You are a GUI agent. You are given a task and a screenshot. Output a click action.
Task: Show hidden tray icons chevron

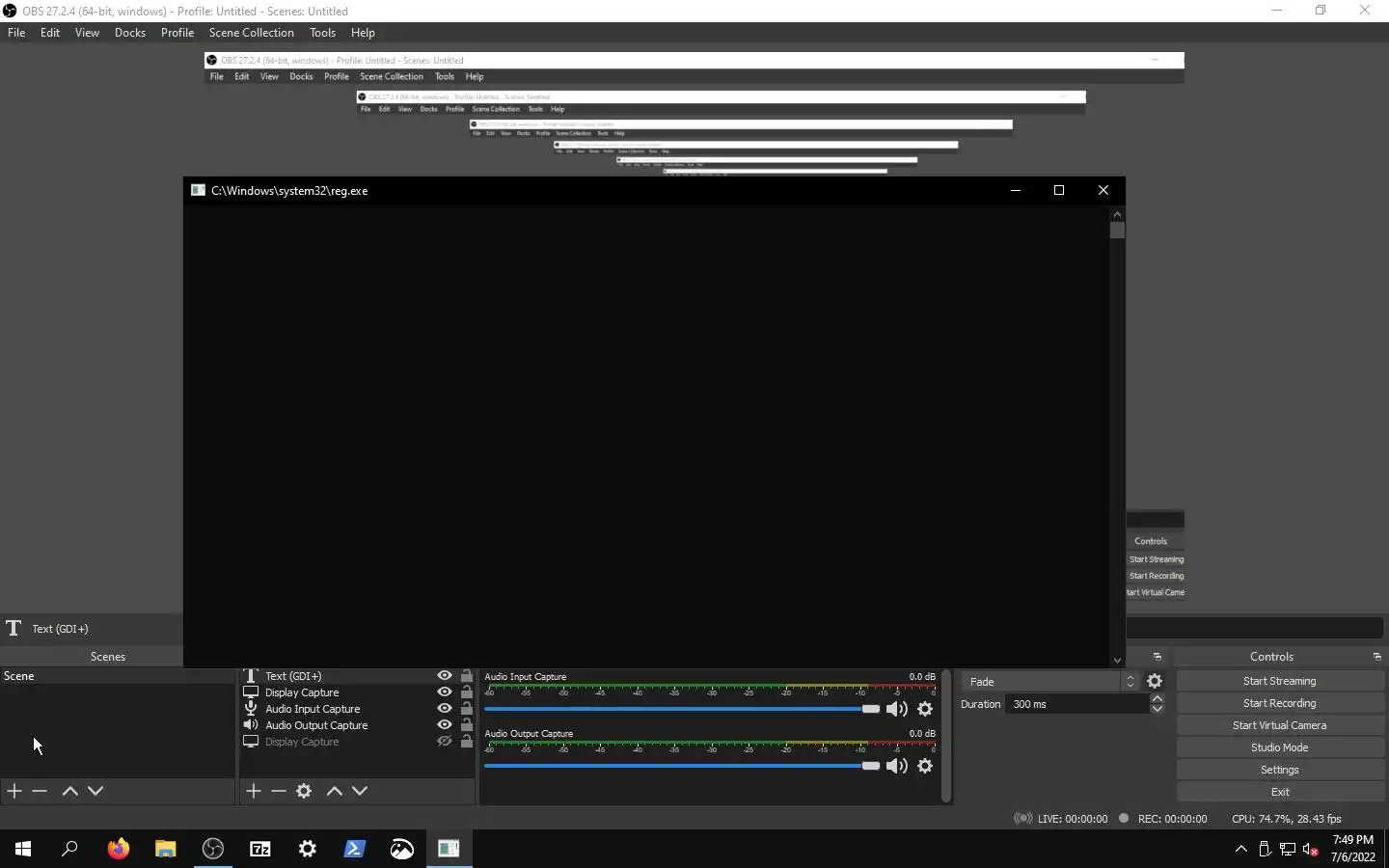pyautogui.click(x=1241, y=849)
